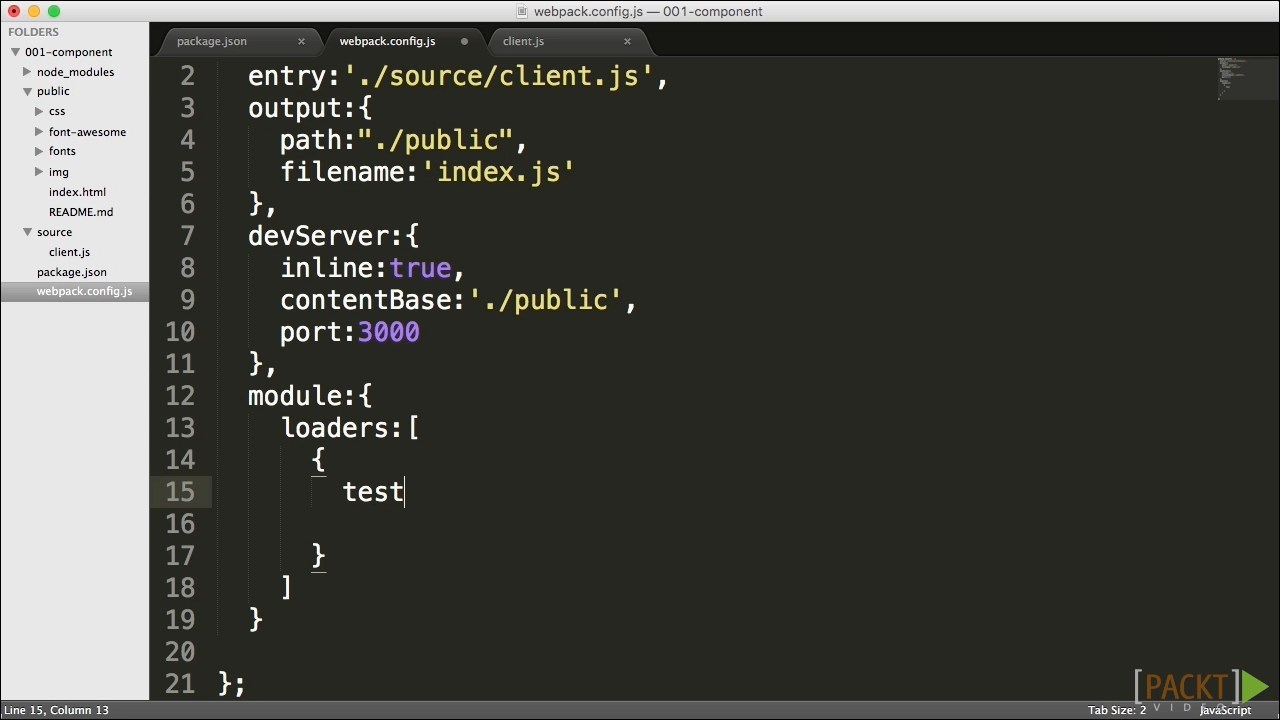The width and height of the screenshot is (1280, 720).
Task: Click the 'true' value on line 8
Action: click(x=420, y=269)
